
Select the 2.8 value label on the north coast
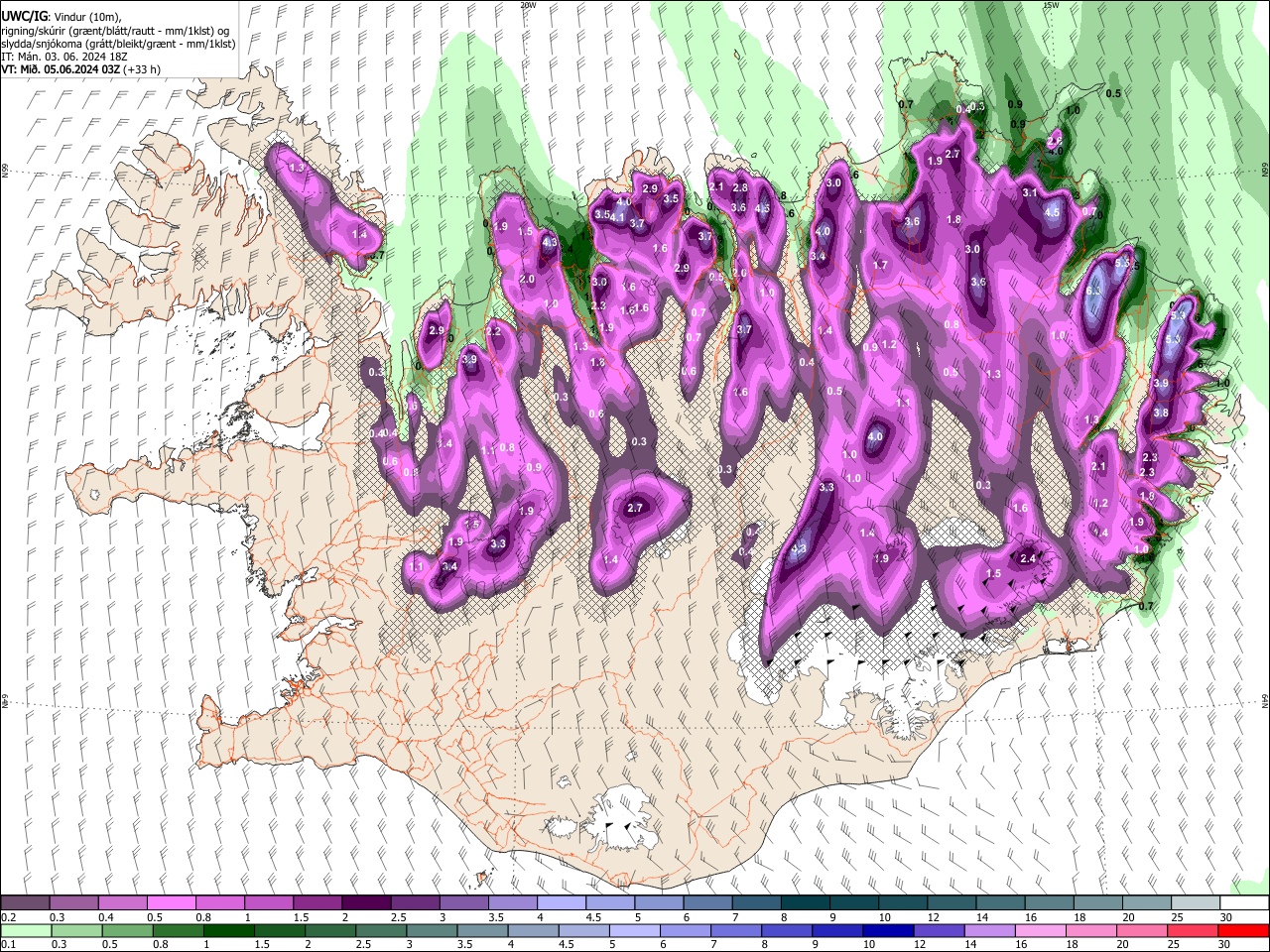pyautogui.click(x=739, y=187)
